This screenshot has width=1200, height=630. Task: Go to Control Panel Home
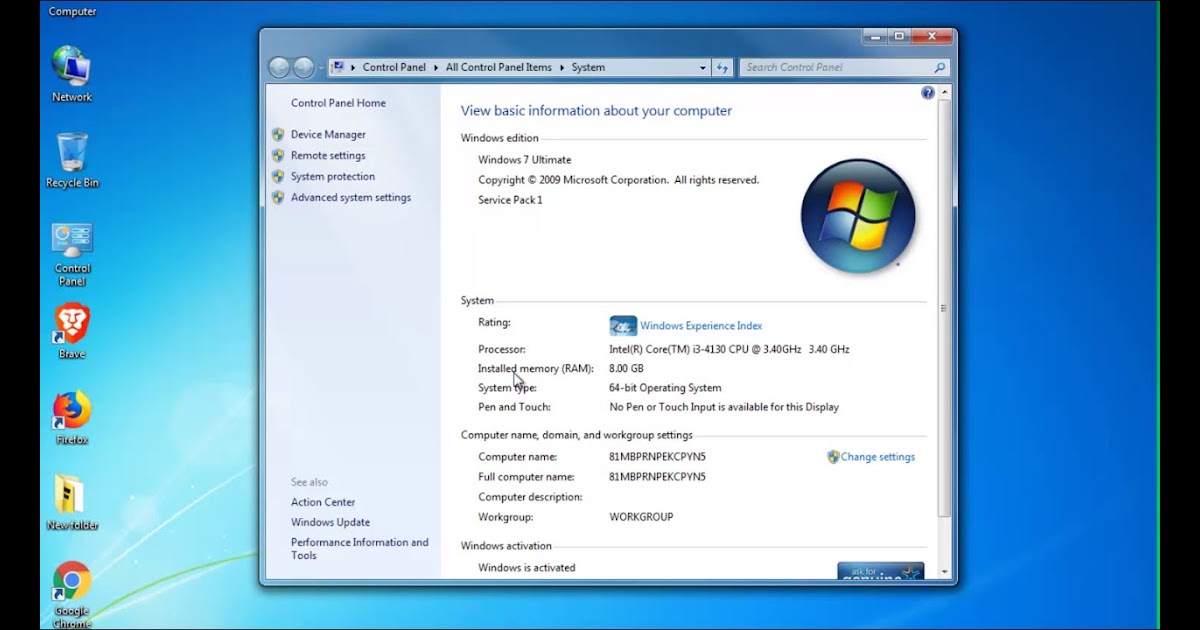click(x=338, y=103)
